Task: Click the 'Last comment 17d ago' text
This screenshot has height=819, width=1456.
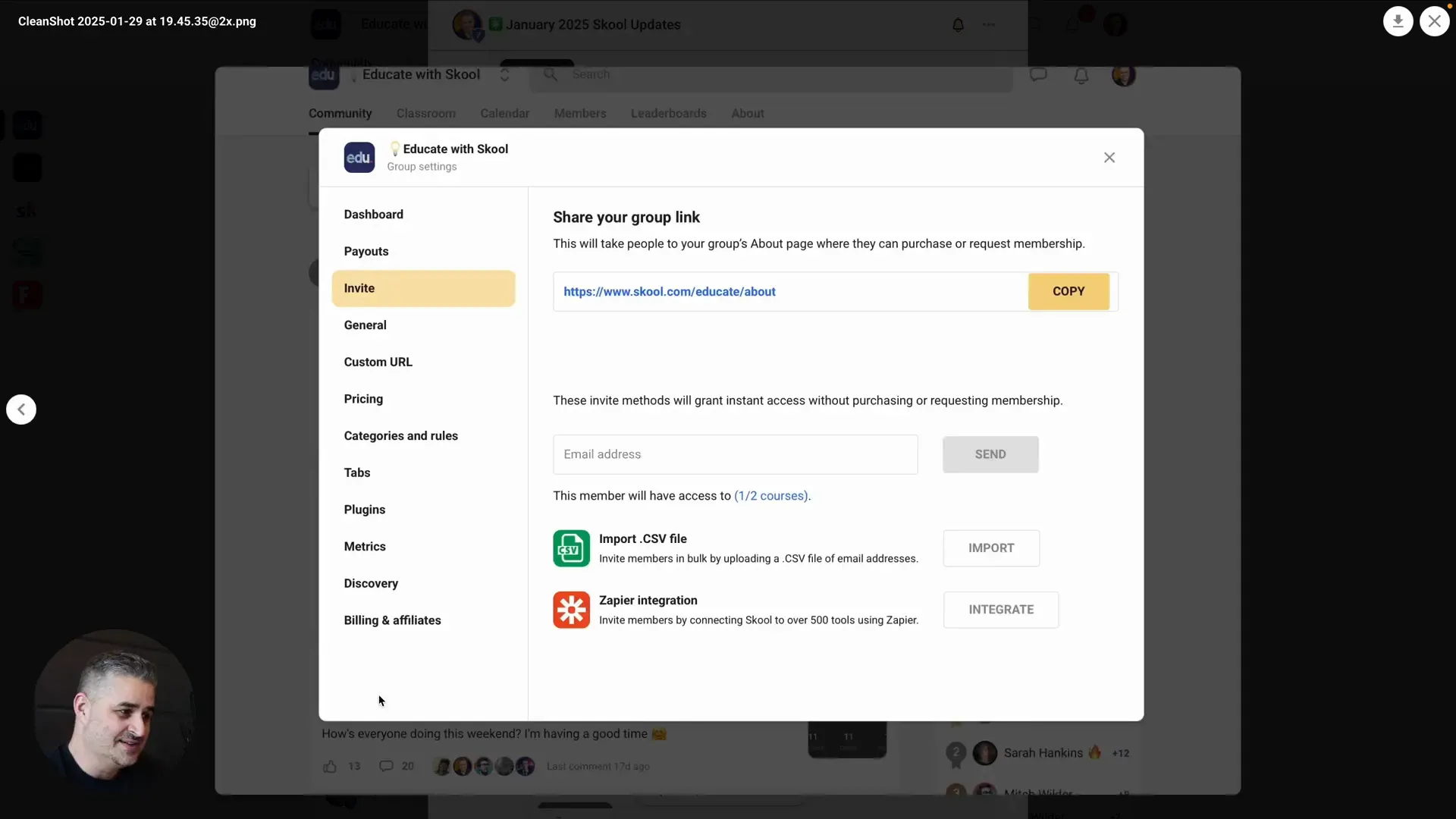Action: (598, 767)
